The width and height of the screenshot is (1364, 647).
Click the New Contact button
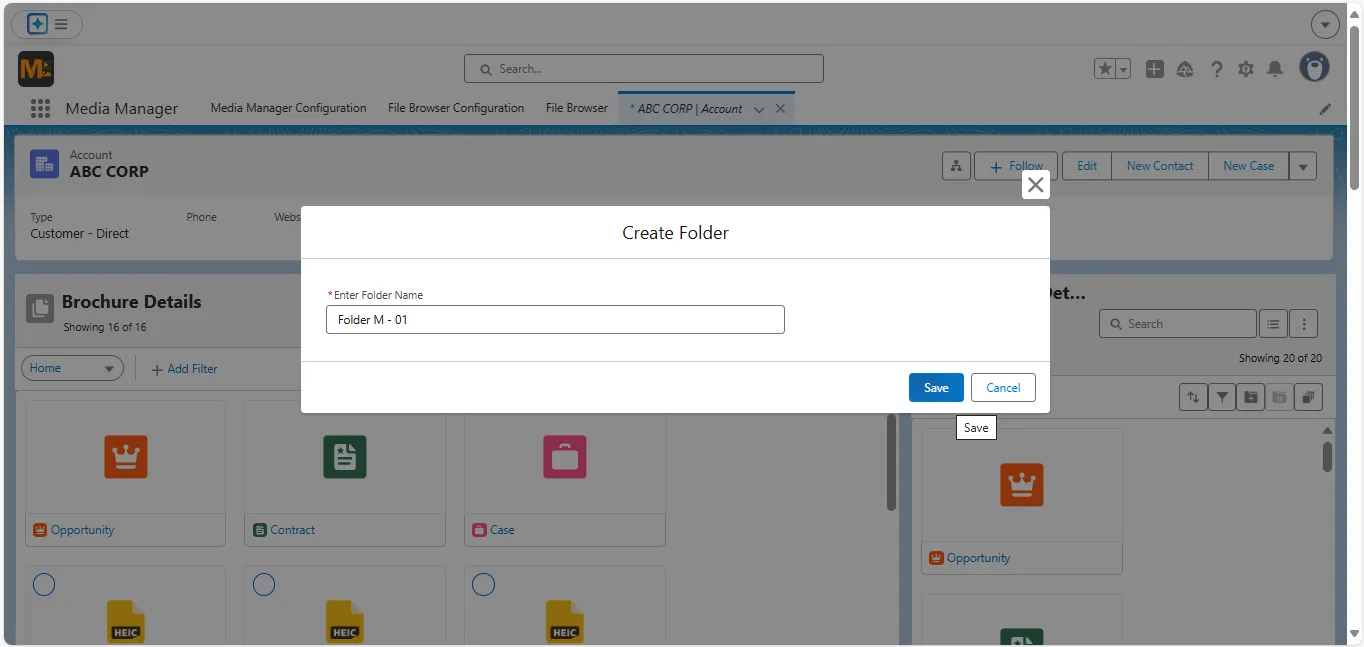tap(1160, 166)
